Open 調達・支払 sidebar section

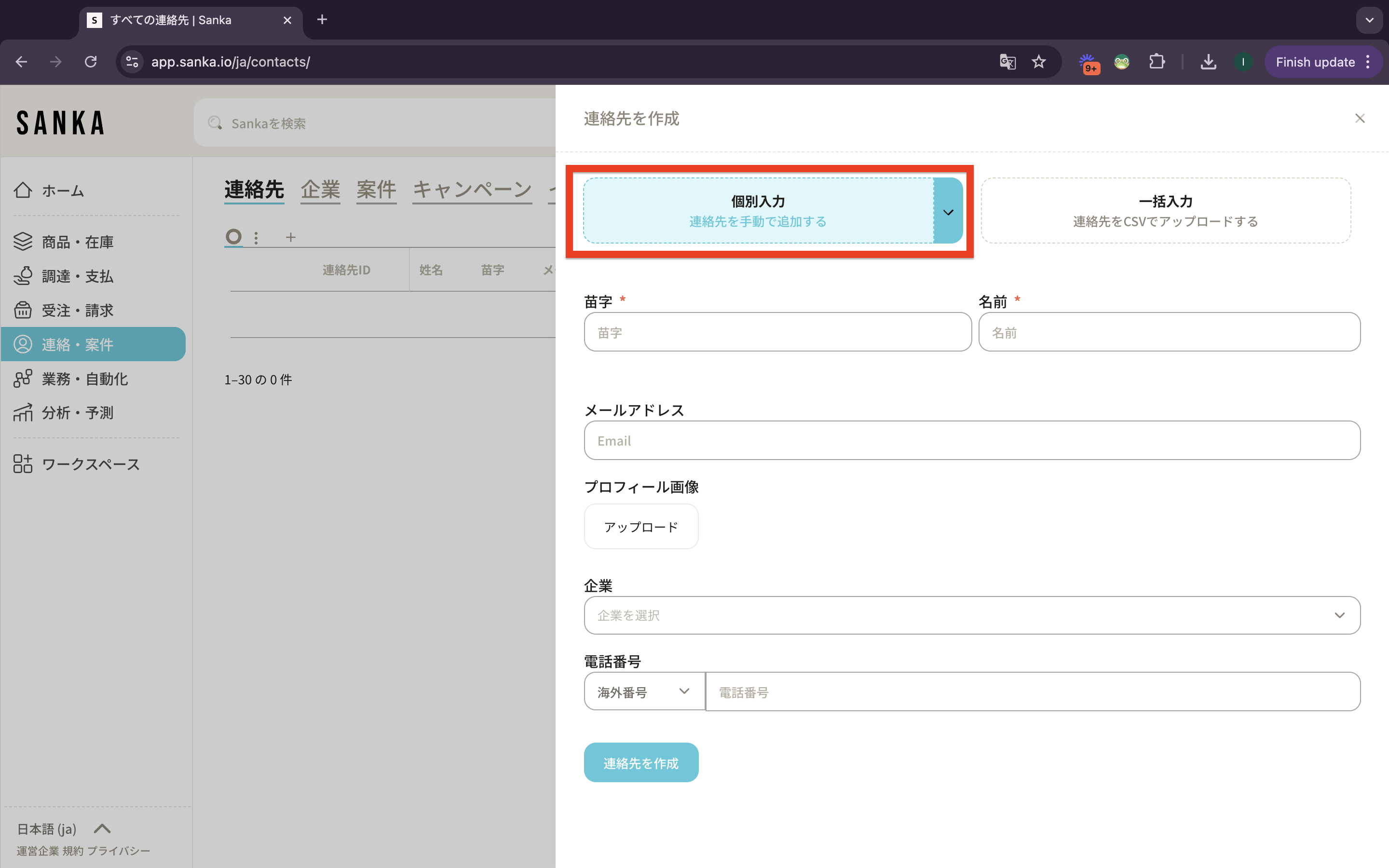(78, 276)
